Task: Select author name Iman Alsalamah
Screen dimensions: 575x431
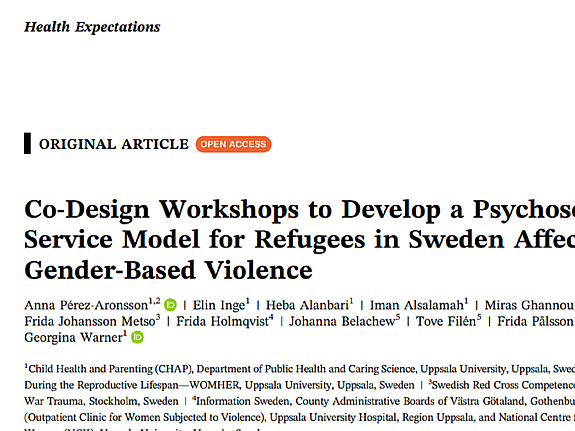Action: [x=417, y=305]
